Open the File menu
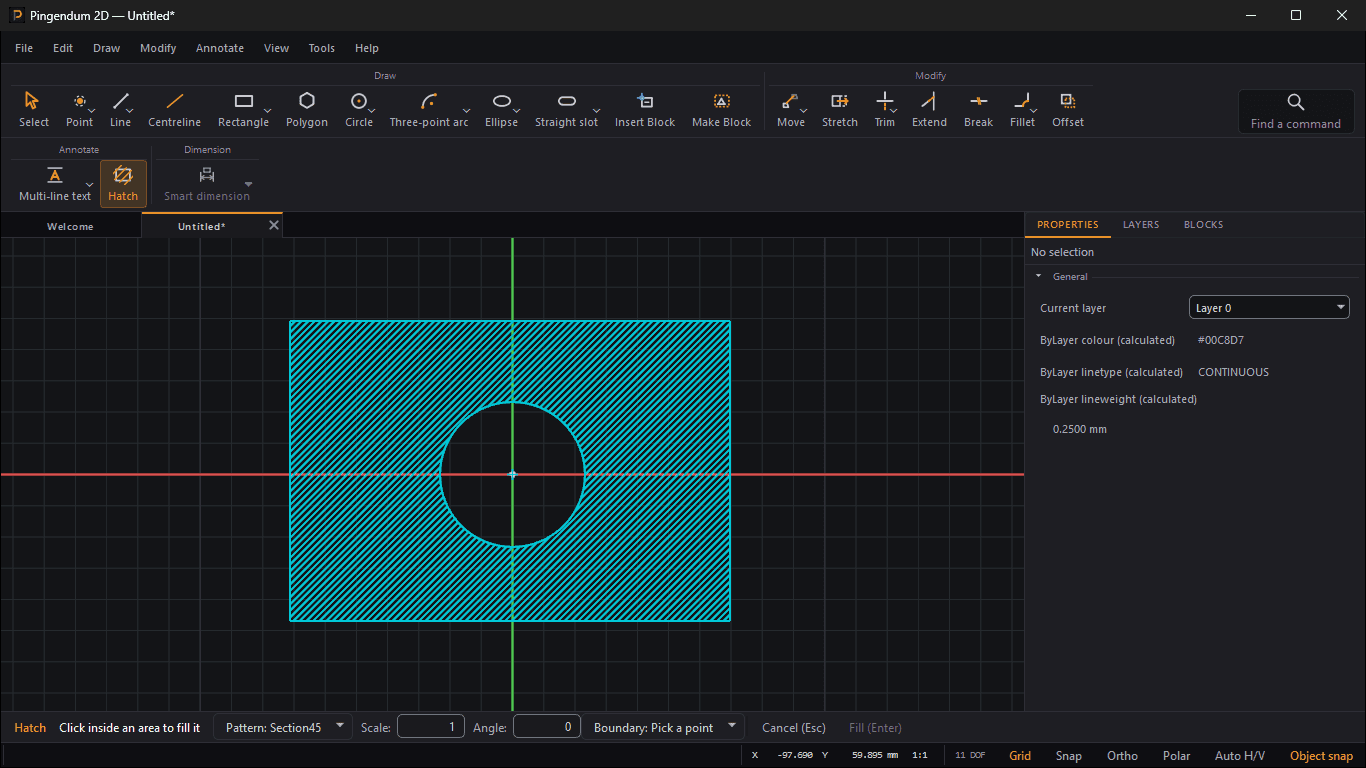 tap(24, 48)
